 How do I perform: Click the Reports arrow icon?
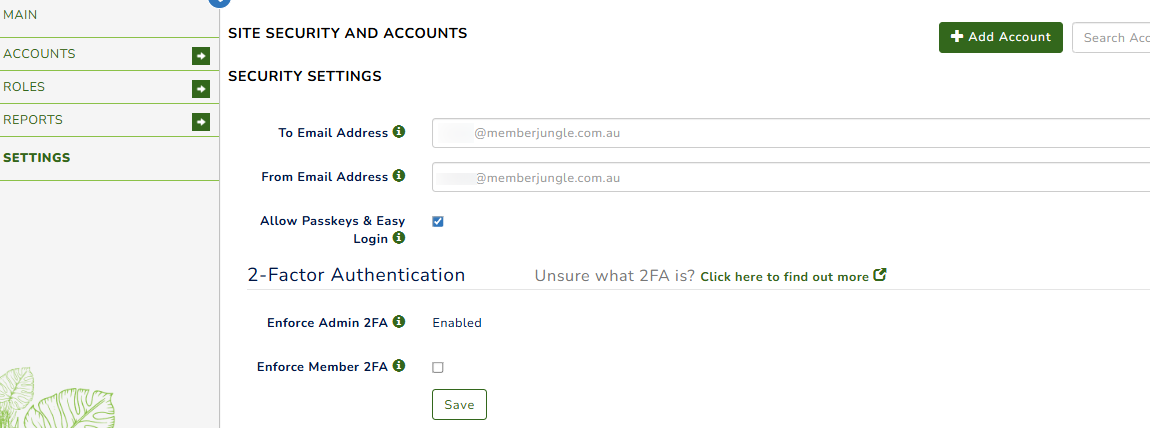(x=201, y=122)
